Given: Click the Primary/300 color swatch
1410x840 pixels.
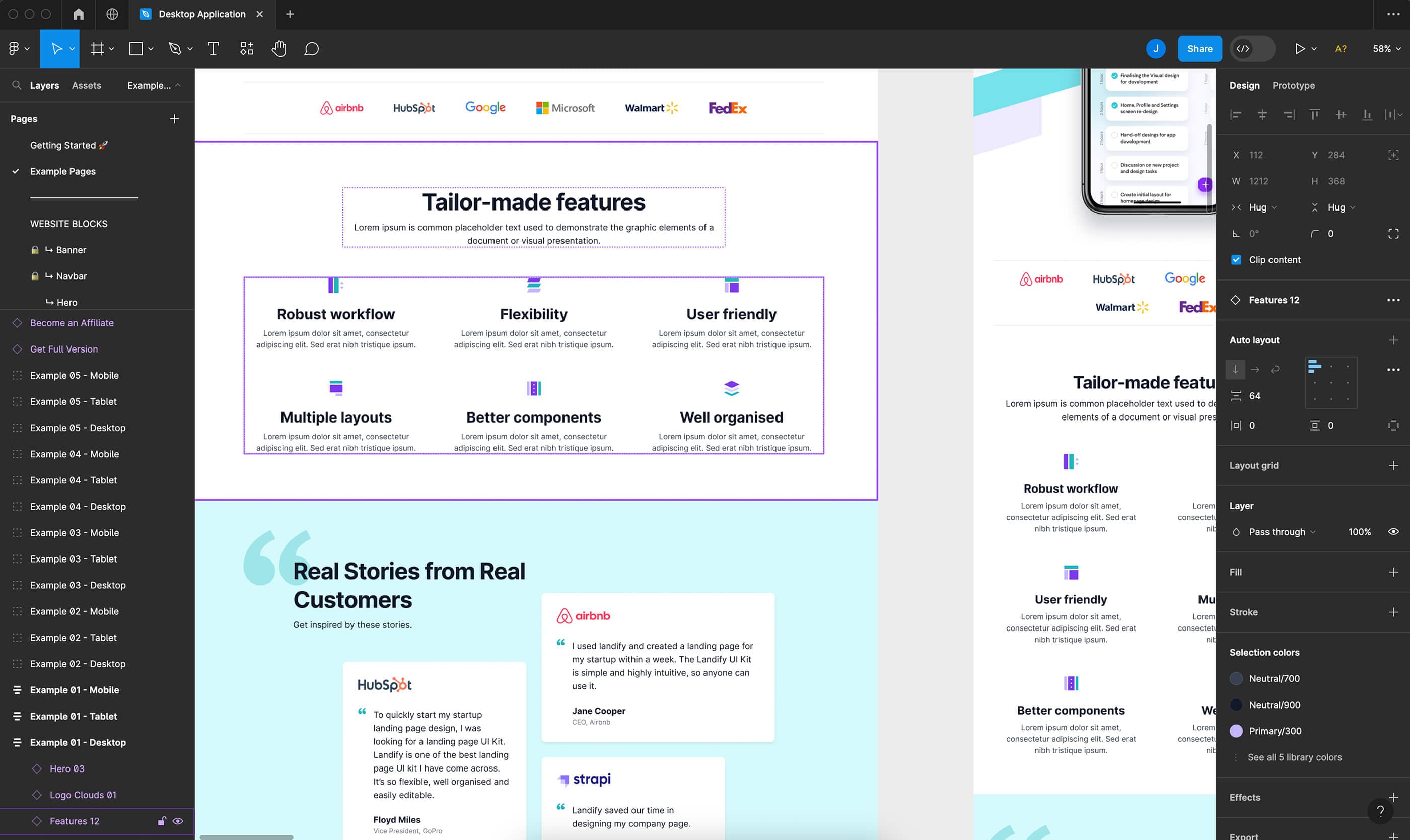Looking at the screenshot, I should (1236, 731).
